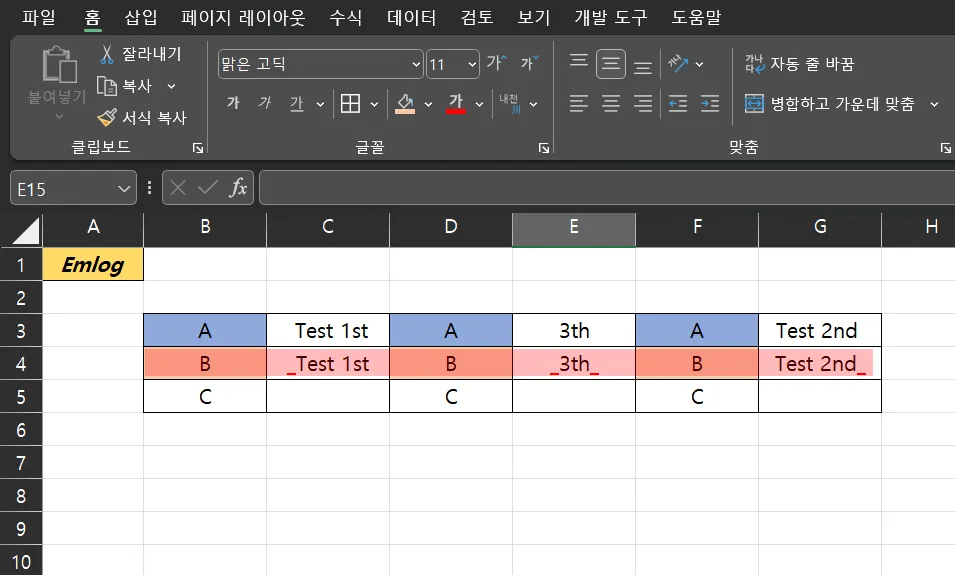Toggle wrap text (자동 줄 바꿈)
The width and height of the screenshot is (955, 575).
click(799, 63)
